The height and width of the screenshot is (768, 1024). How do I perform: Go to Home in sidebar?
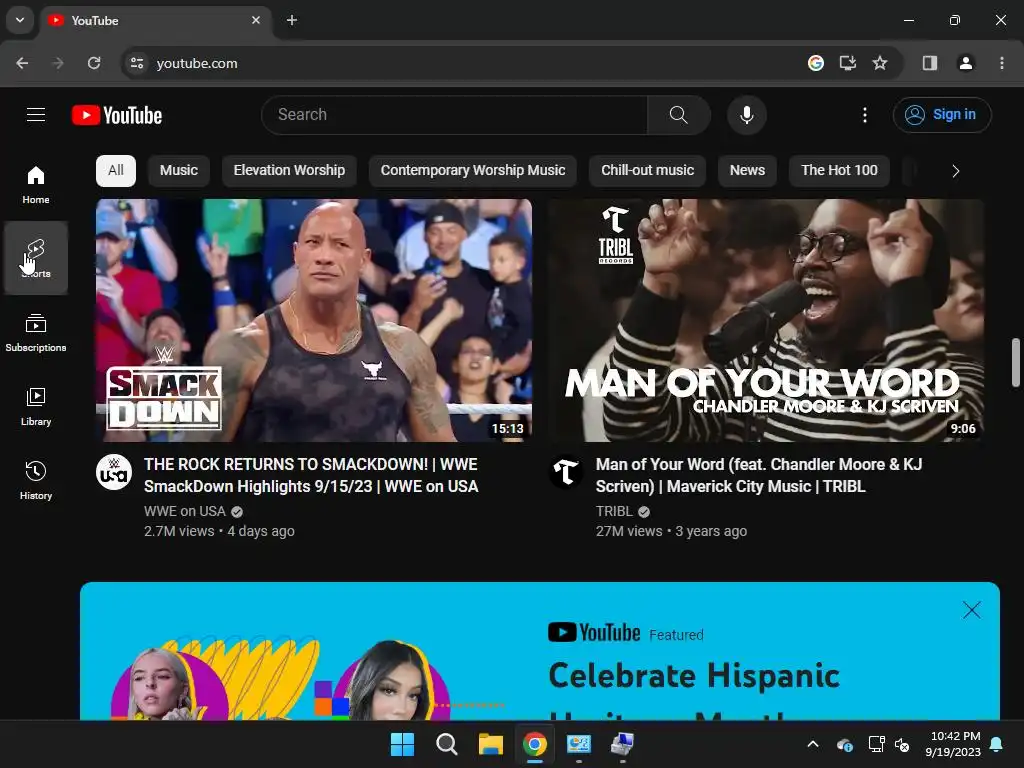coord(36,185)
